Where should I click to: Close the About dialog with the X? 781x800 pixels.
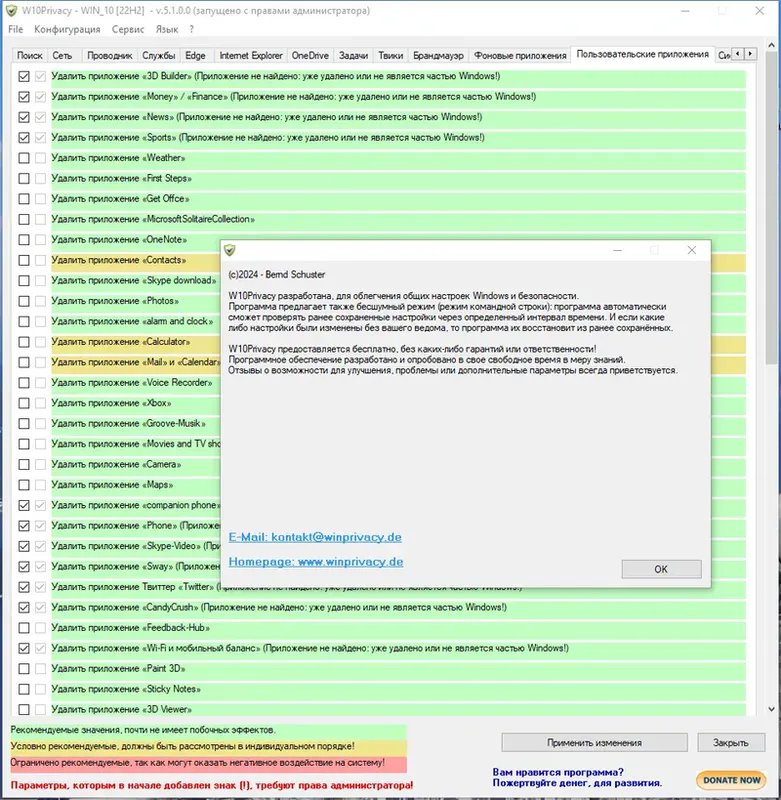(691, 250)
